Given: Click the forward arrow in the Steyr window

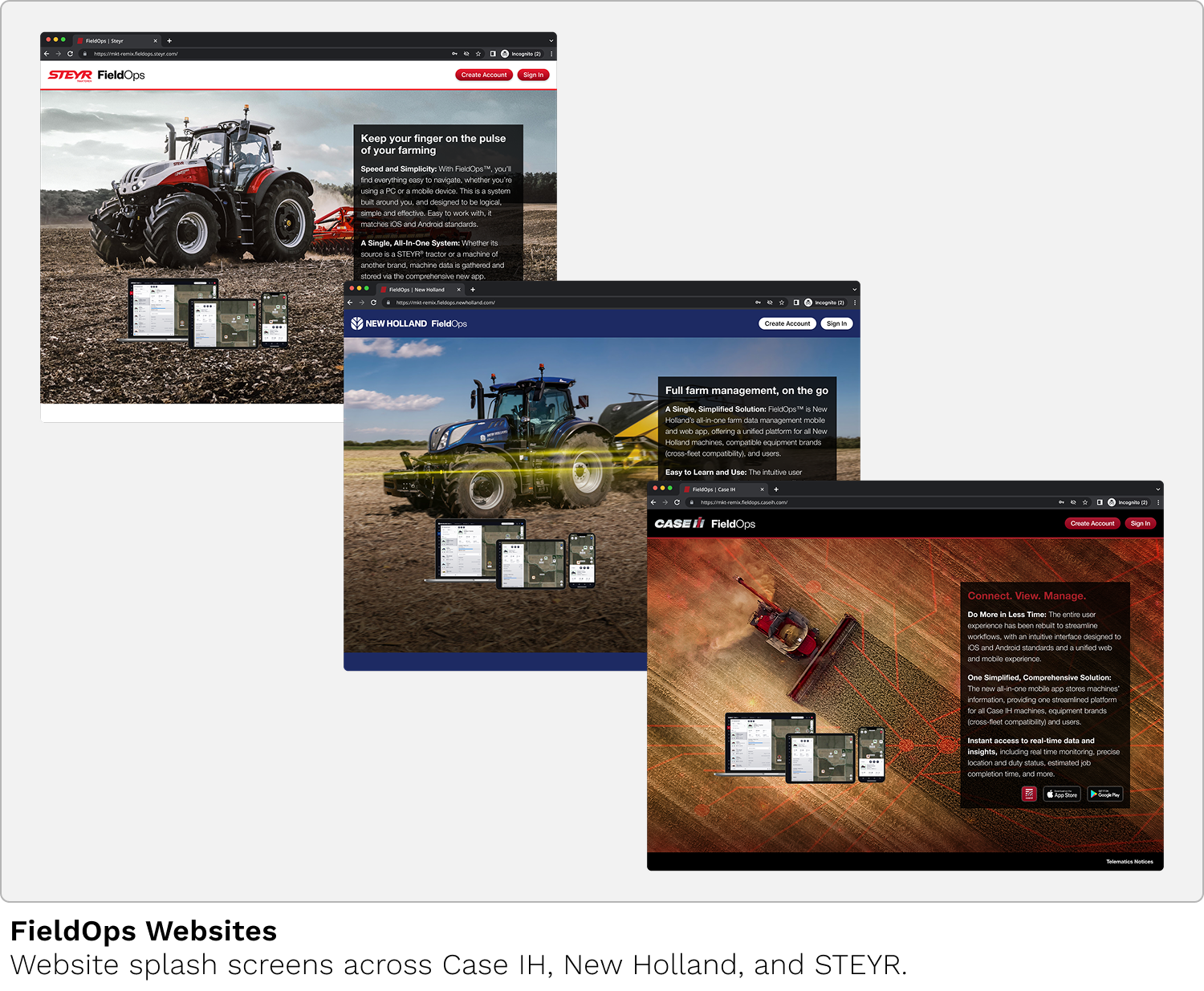Looking at the screenshot, I should point(58,54).
